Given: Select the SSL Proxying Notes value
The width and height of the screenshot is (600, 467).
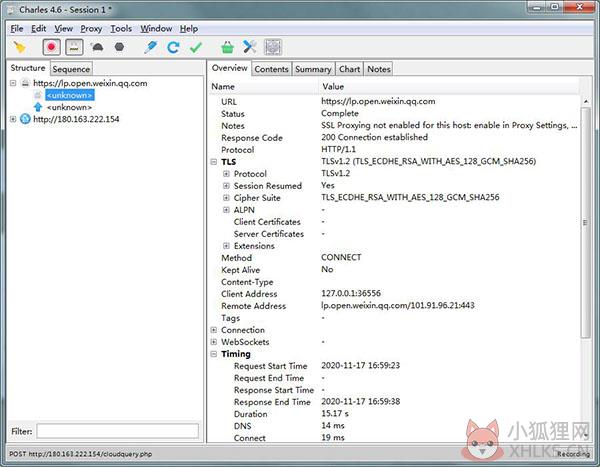Looking at the screenshot, I should pyautogui.click(x=449, y=125).
